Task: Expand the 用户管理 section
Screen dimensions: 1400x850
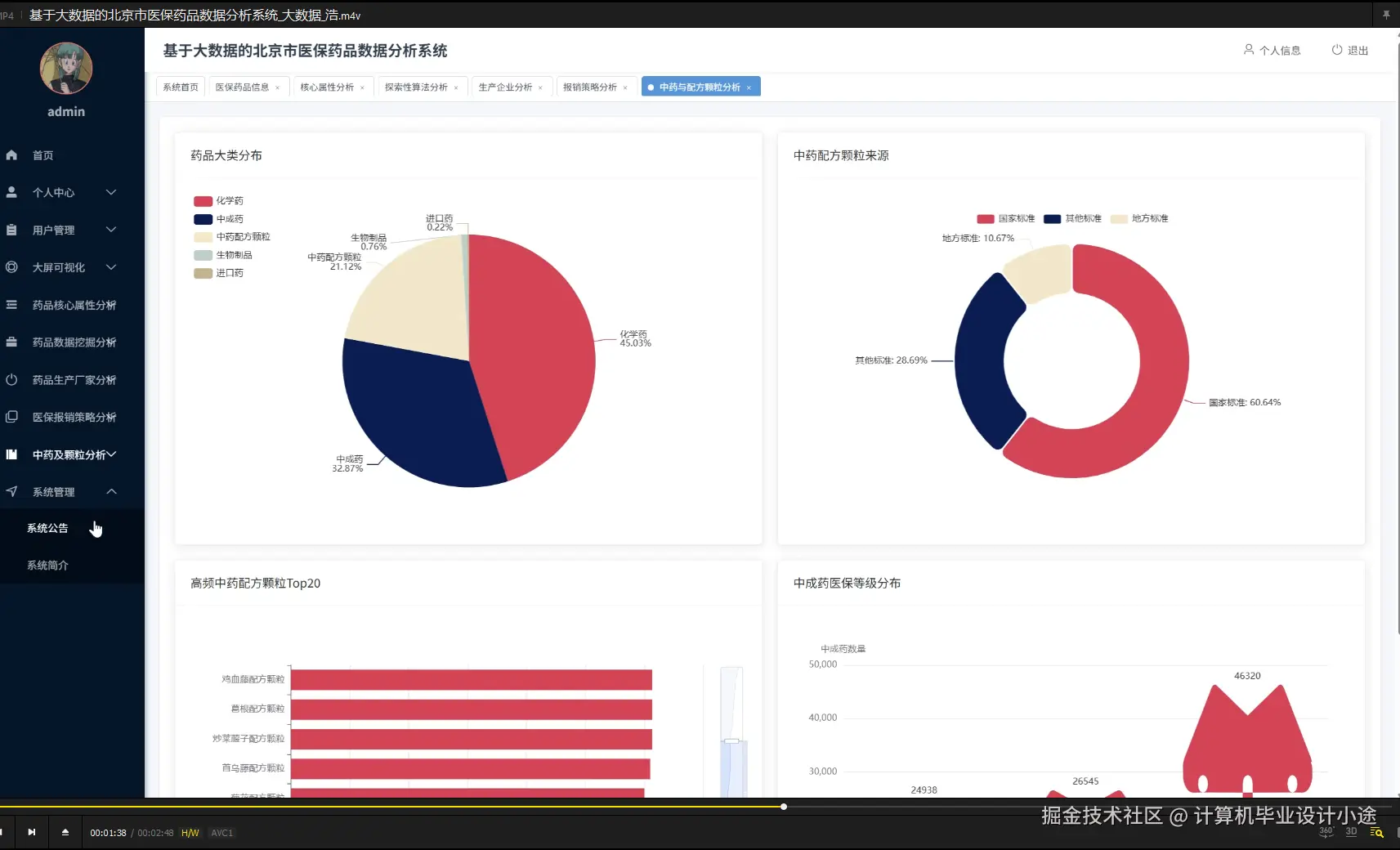Action: pyautogui.click(x=111, y=230)
